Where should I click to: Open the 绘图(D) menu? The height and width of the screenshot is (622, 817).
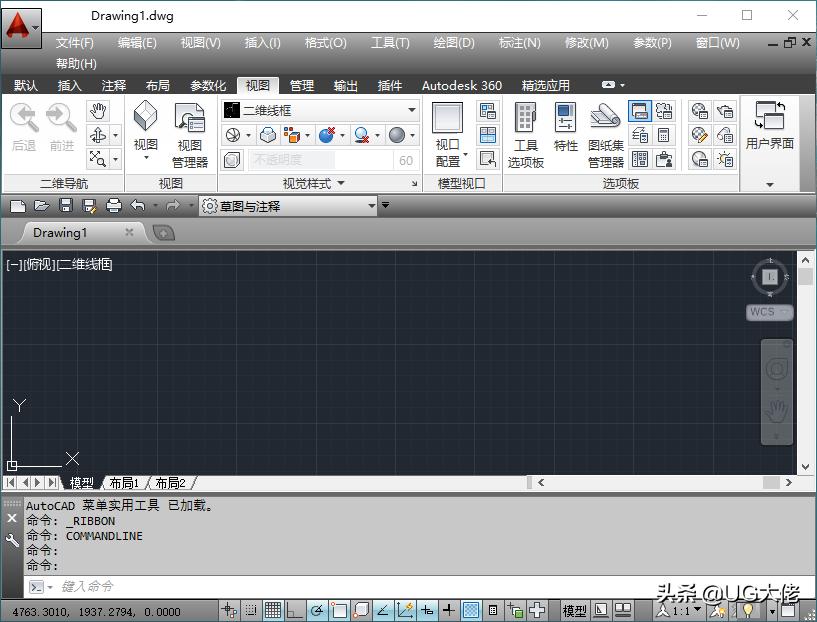(x=453, y=42)
